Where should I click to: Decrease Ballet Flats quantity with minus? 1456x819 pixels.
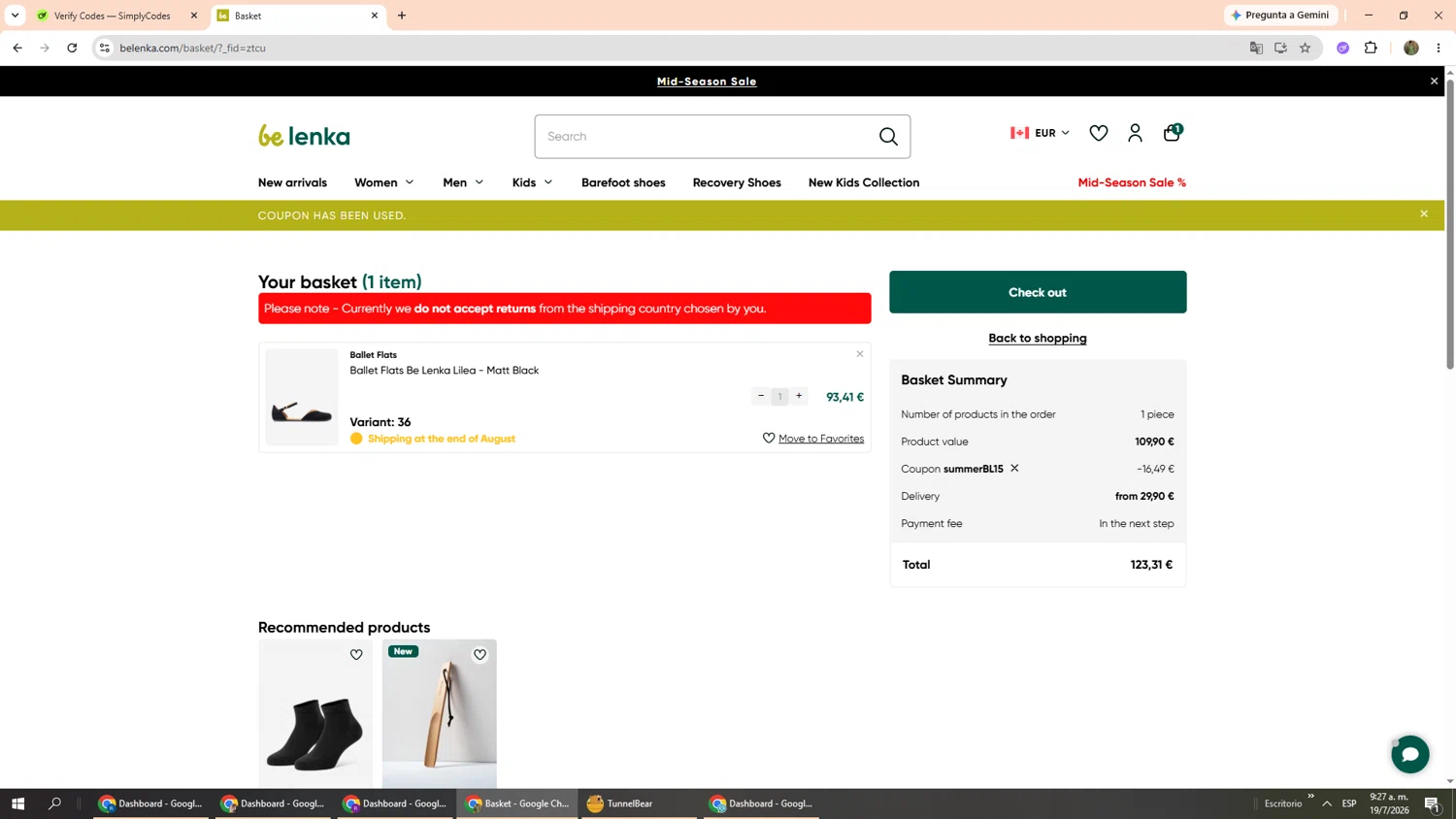761,396
